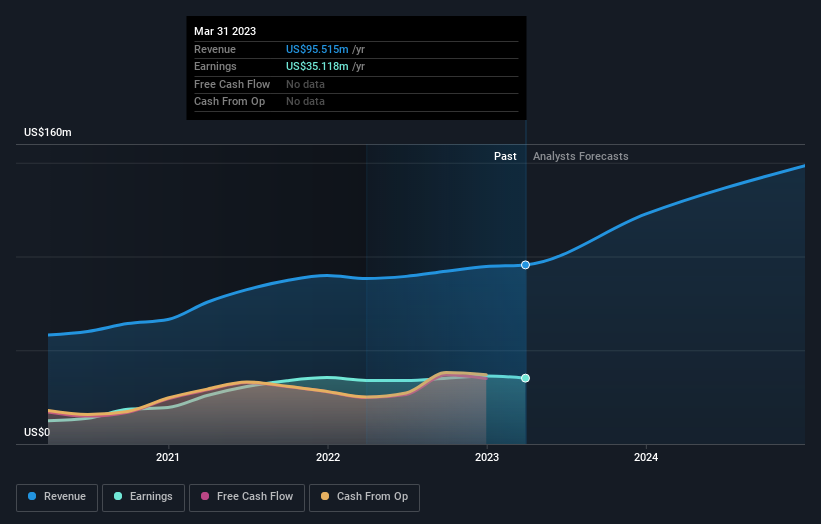Screen dimensions: 821x524
Task: Click the US$35.118m earnings value
Action: [x=317, y=66]
